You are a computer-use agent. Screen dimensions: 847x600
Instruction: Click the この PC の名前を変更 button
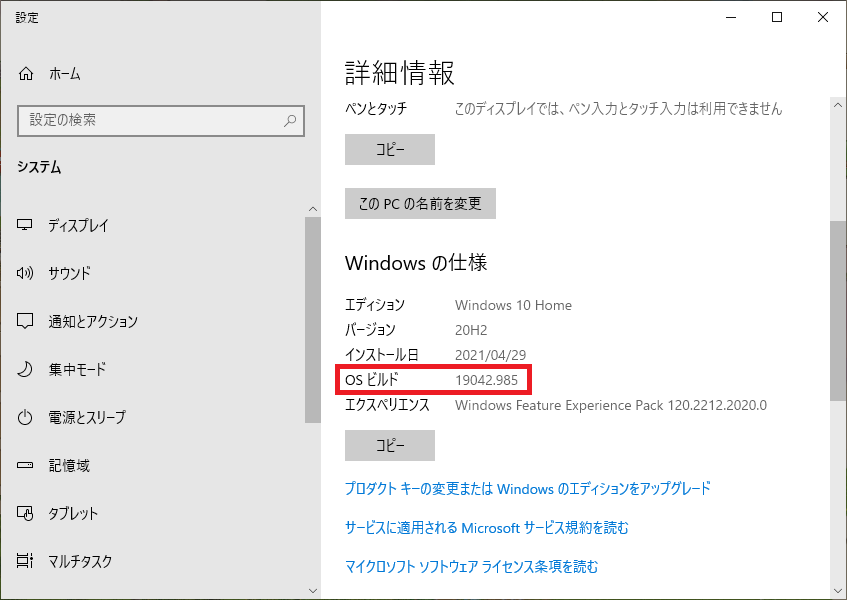[x=420, y=204]
